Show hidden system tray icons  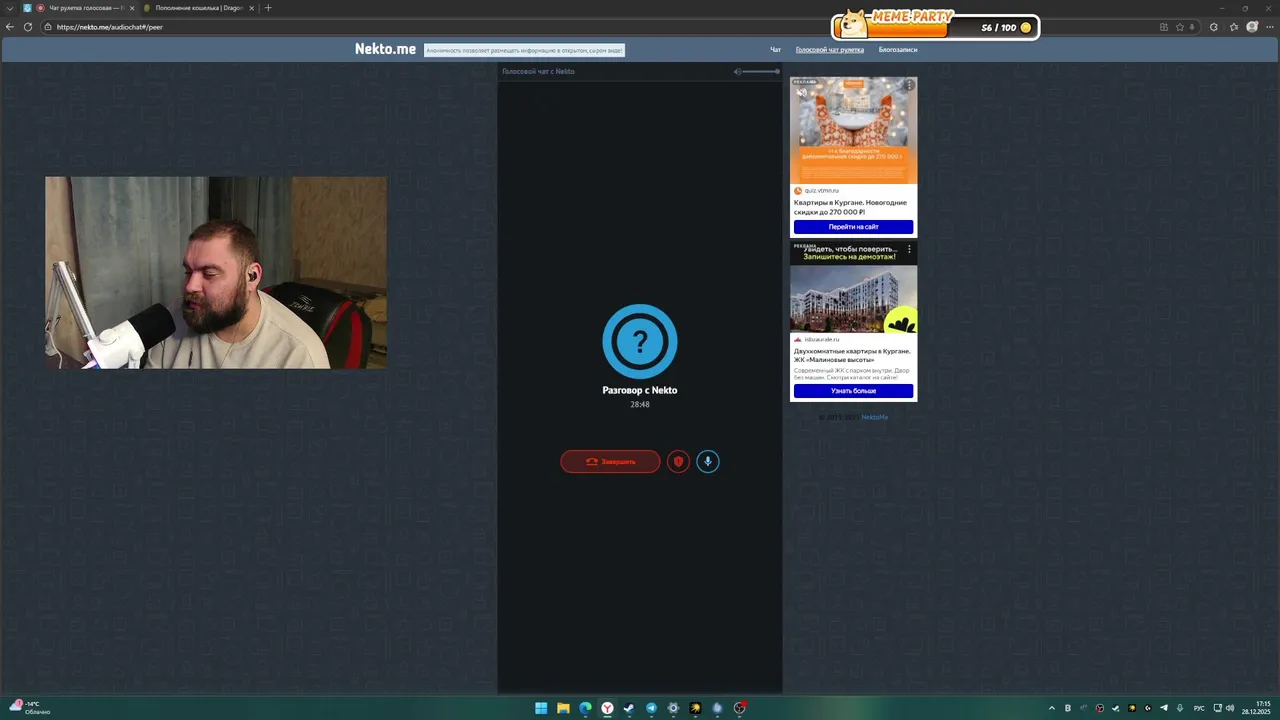tap(1052, 708)
